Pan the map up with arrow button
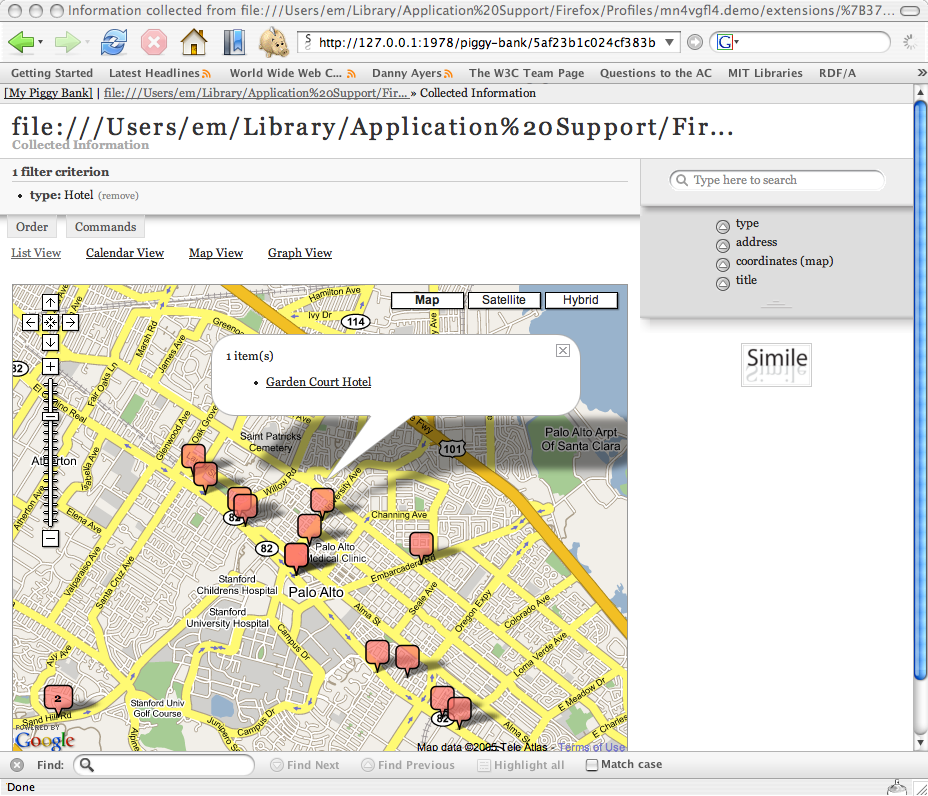The width and height of the screenshot is (928, 796). click(51, 302)
